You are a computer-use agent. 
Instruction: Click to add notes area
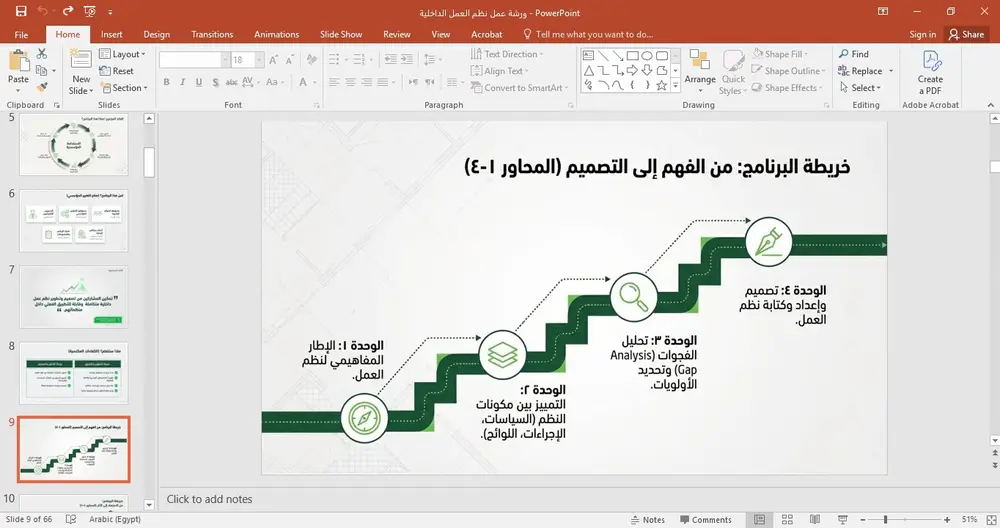point(209,499)
